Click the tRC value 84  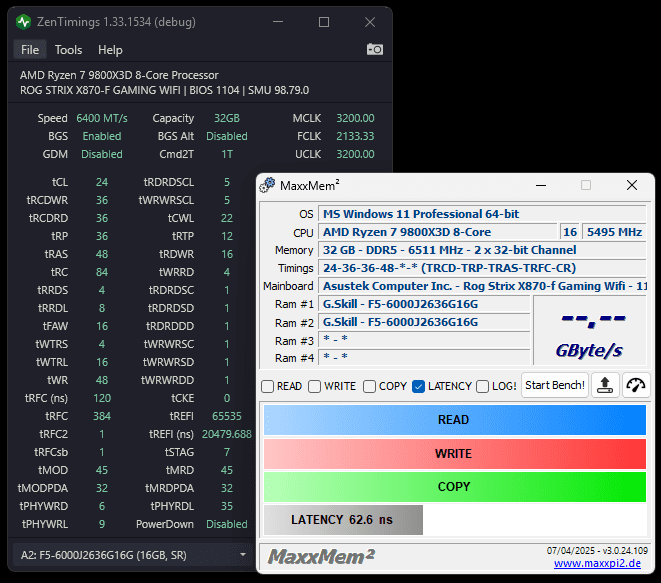[102, 272]
